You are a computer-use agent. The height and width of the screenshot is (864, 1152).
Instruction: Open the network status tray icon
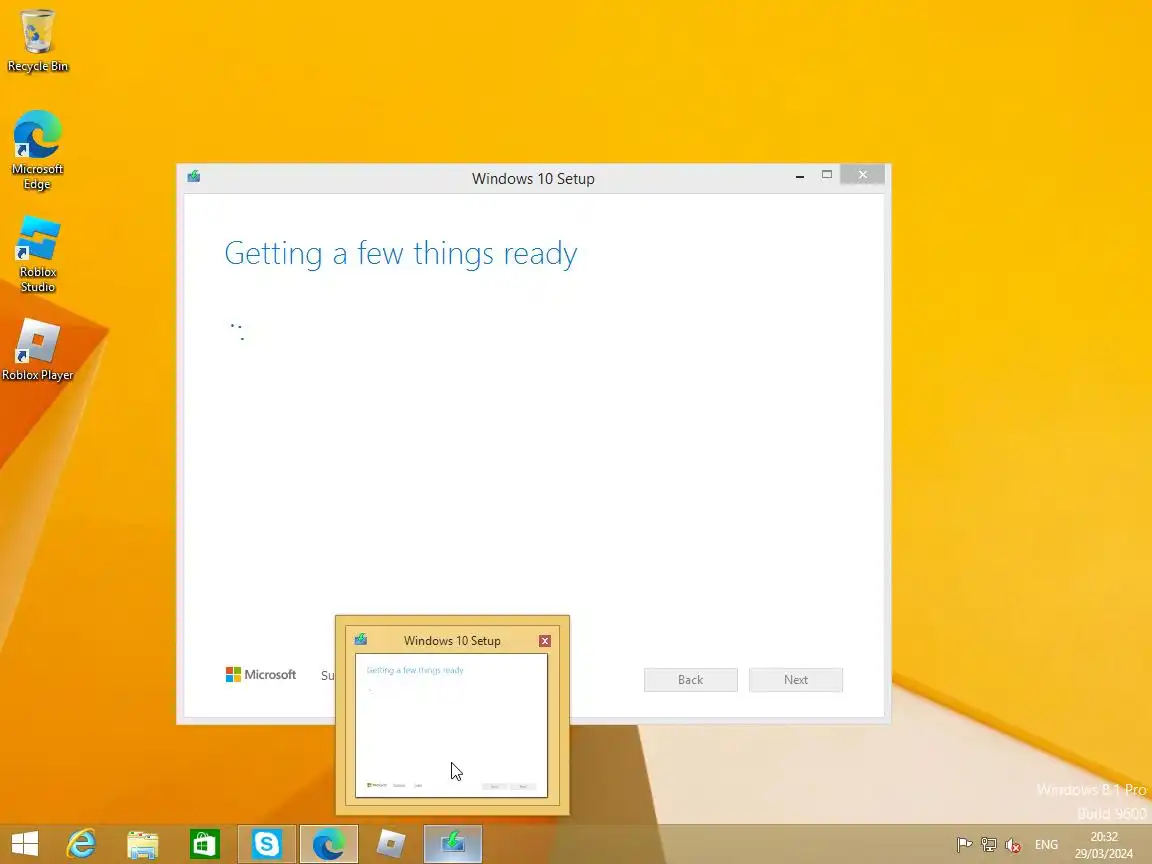click(989, 845)
